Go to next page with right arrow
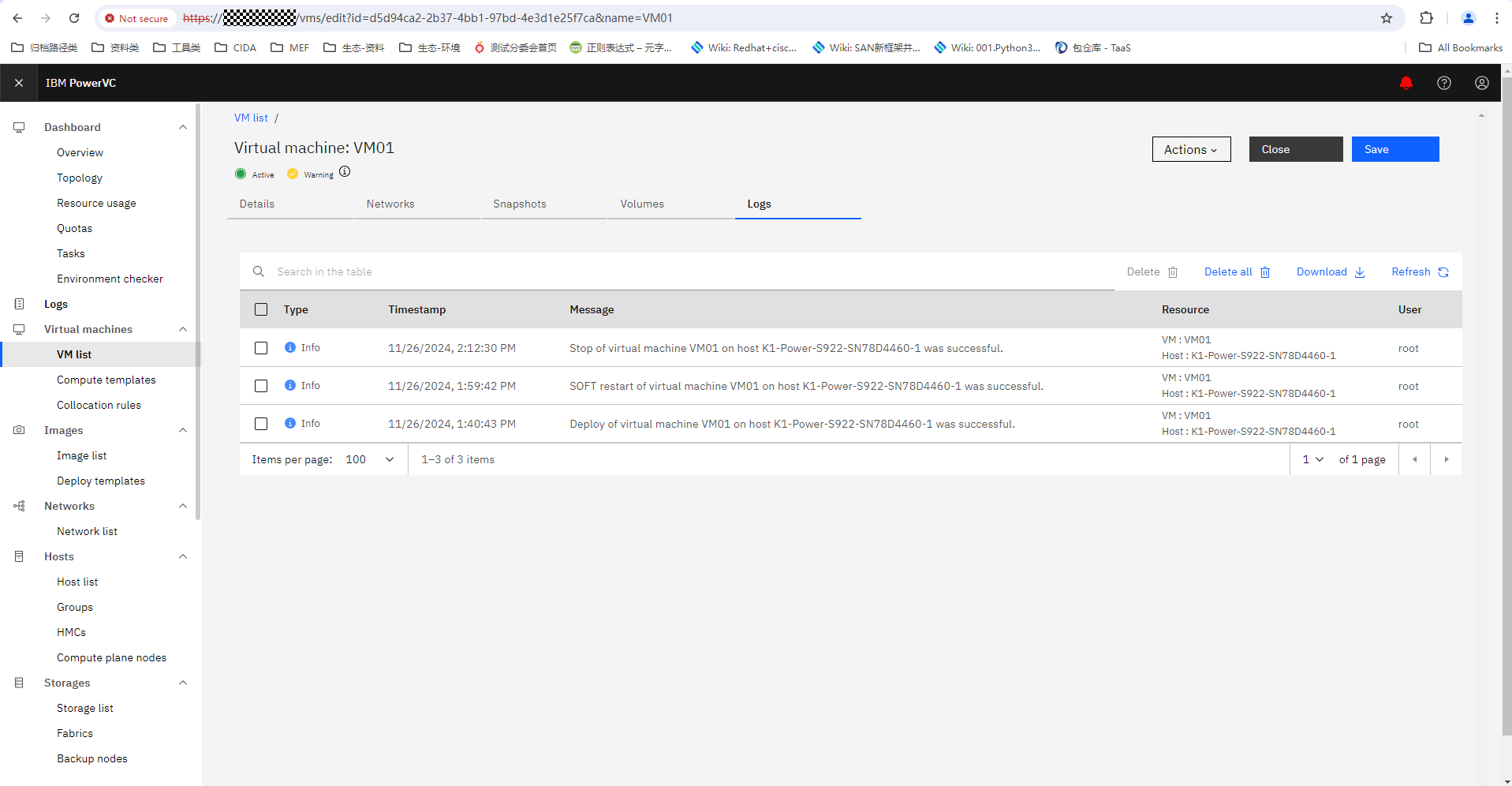Screen dimensions: 1512x786 coord(1447,459)
